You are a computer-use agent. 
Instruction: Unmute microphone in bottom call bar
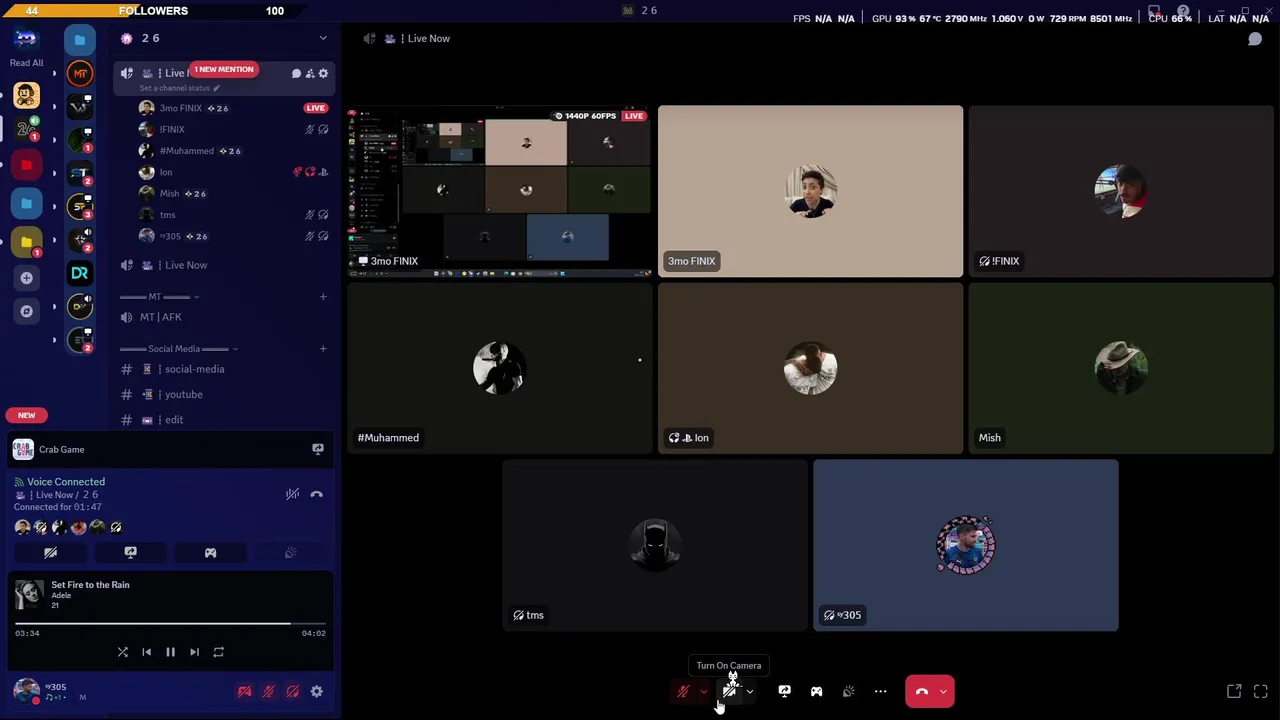[x=683, y=691]
